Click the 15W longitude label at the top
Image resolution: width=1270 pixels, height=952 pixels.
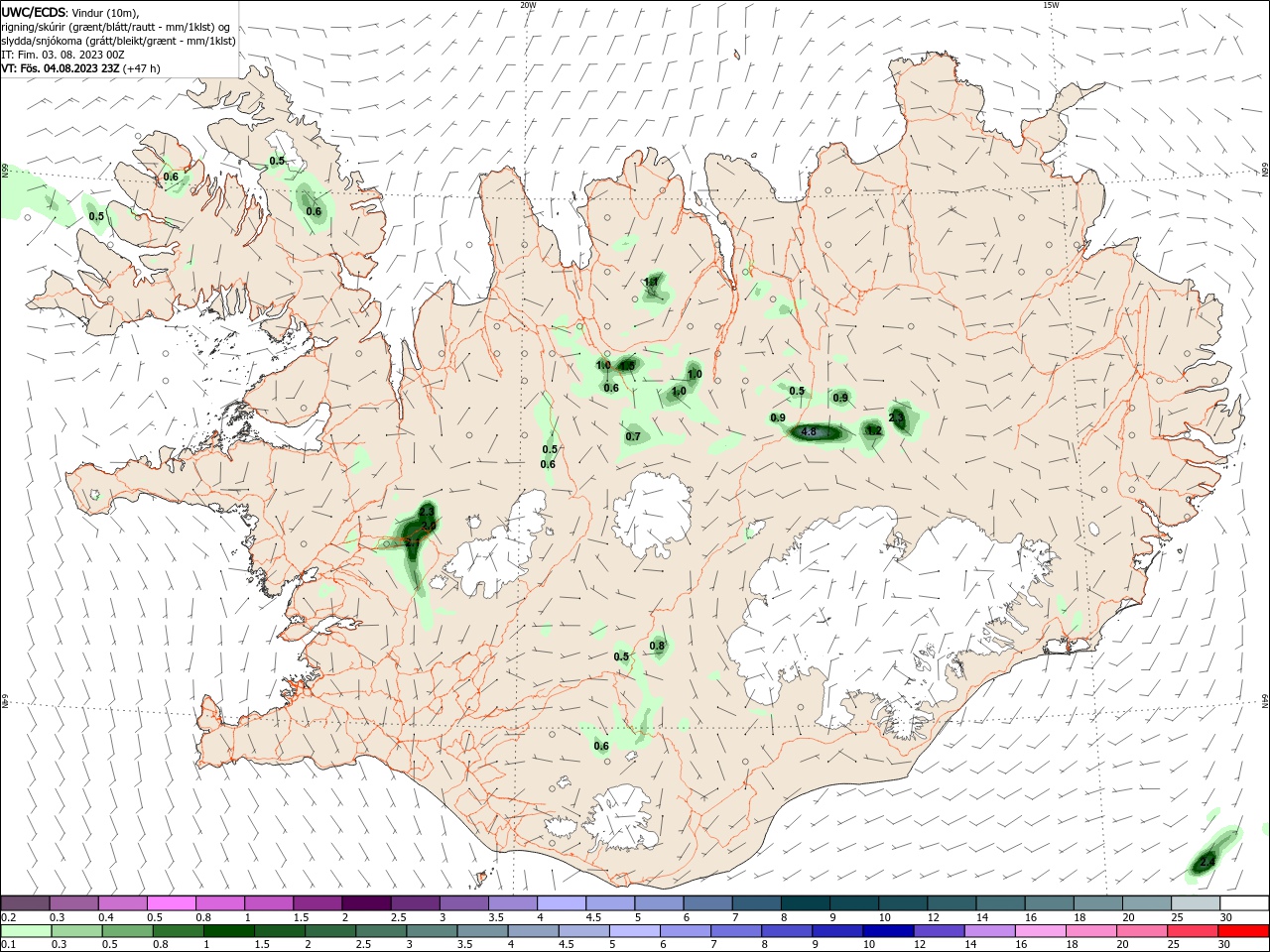tap(1051, 5)
